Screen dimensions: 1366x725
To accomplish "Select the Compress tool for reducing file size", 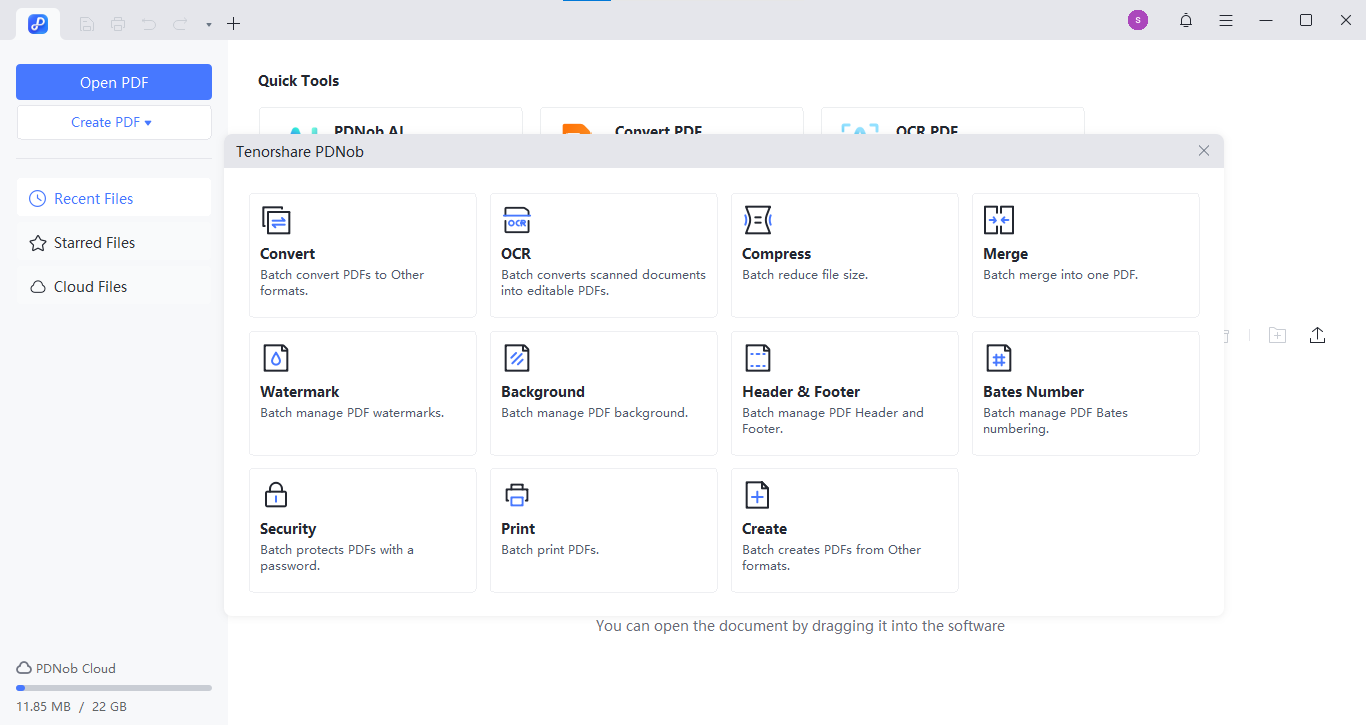I will (x=844, y=255).
